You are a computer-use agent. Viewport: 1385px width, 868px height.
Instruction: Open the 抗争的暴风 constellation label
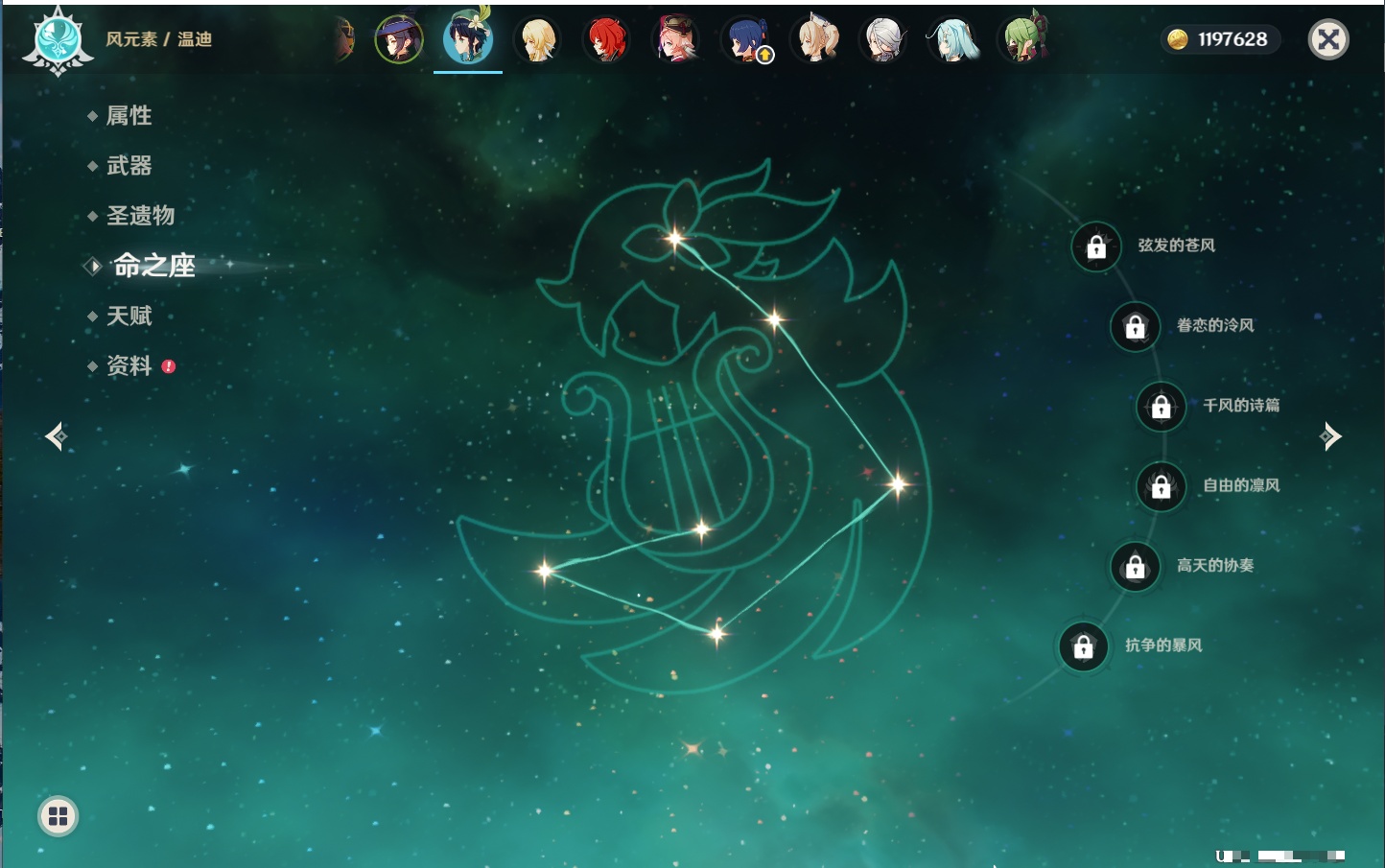click(1163, 645)
